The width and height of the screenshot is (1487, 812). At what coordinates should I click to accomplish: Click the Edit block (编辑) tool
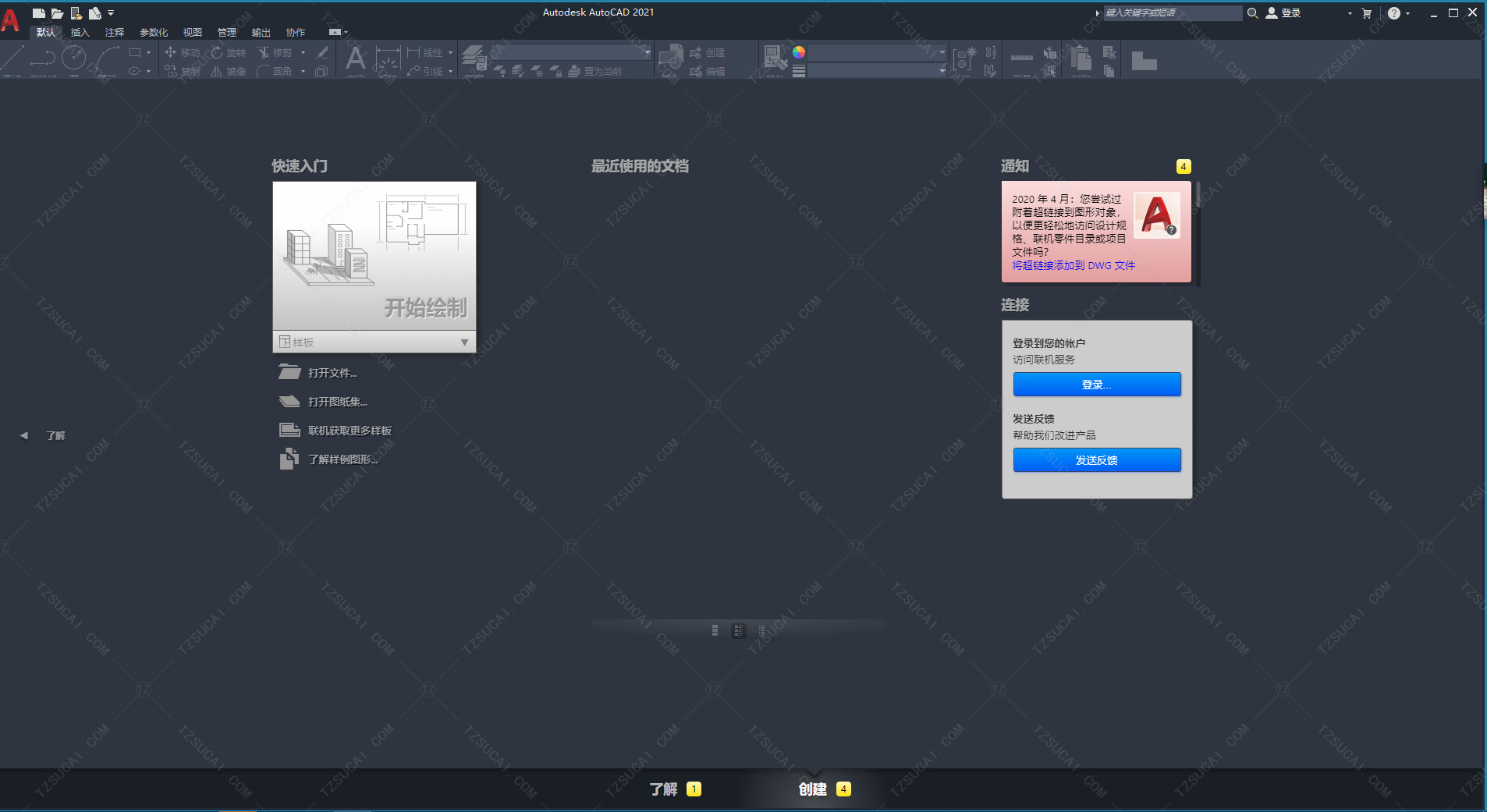[708, 71]
